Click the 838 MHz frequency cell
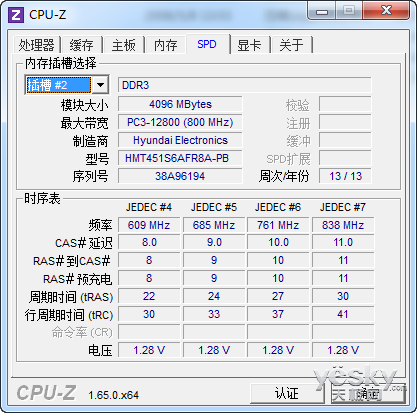 tap(343, 225)
